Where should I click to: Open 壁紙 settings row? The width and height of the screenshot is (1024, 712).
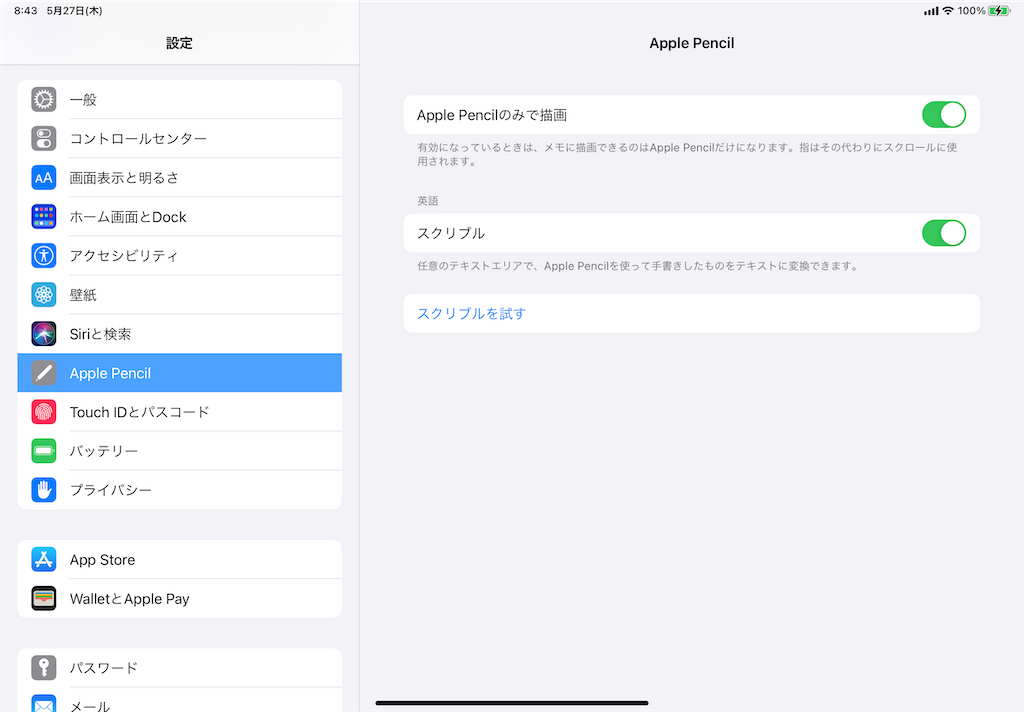click(180, 295)
